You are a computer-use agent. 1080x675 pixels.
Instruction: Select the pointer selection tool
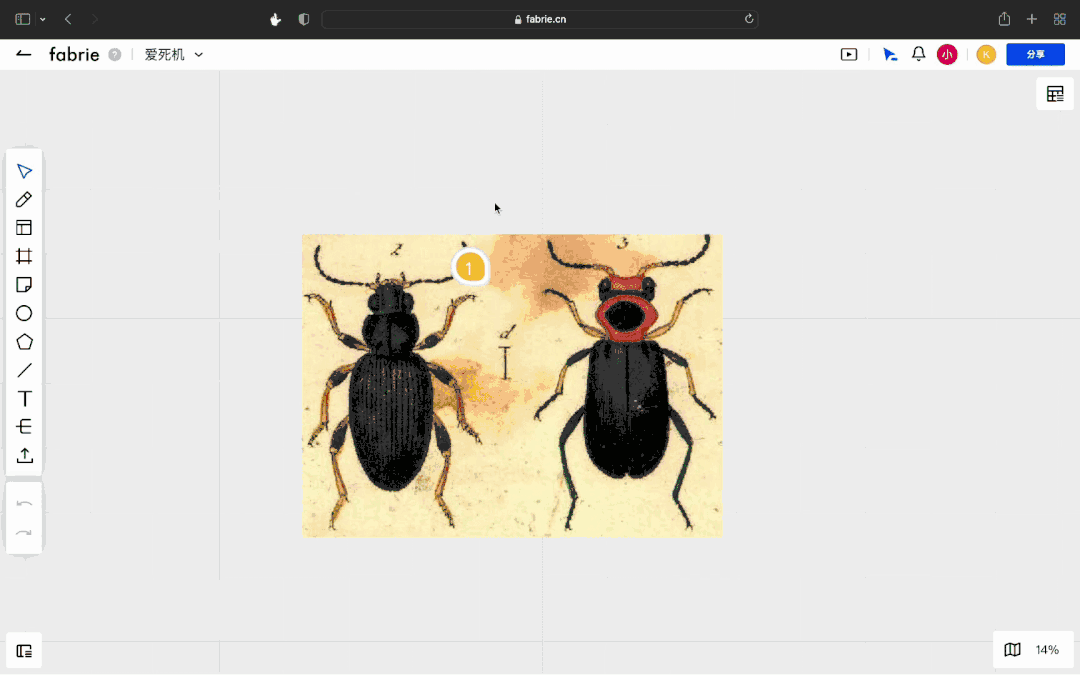point(24,171)
